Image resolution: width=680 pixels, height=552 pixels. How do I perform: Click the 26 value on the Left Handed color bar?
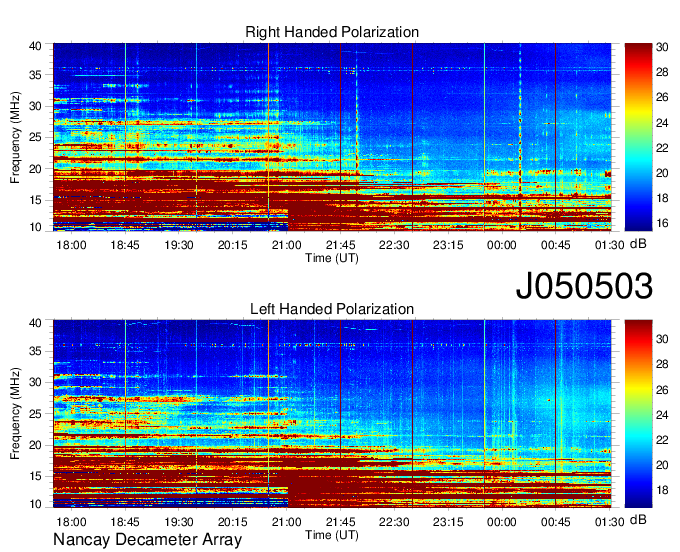tap(662, 390)
